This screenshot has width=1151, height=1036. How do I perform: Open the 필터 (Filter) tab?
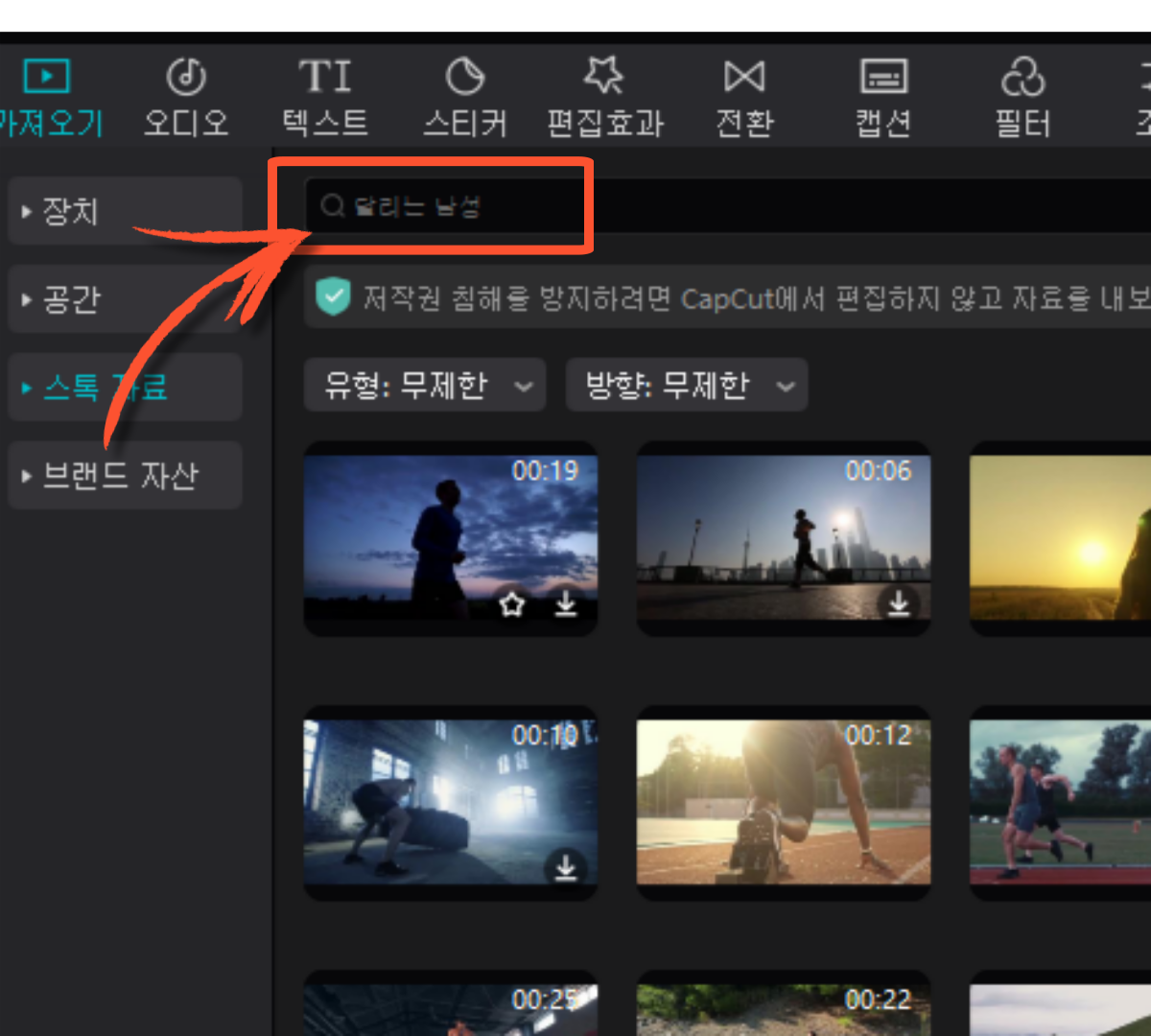click(x=1023, y=98)
